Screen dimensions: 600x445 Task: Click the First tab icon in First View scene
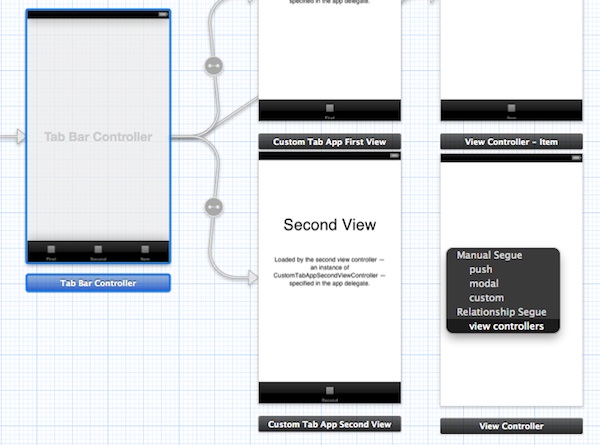(x=329, y=108)
